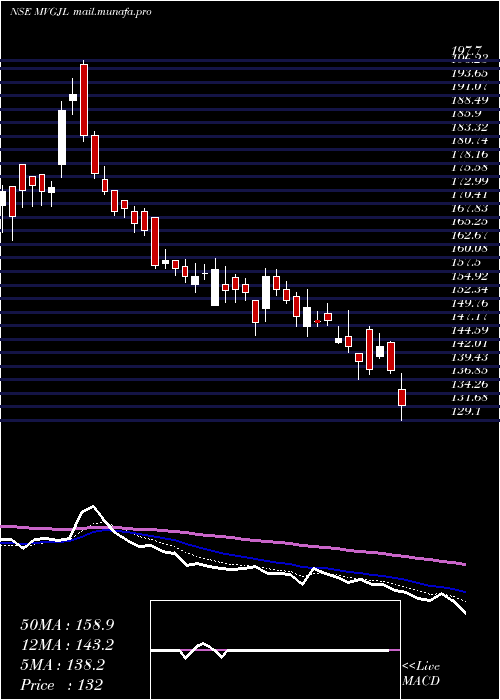
Task: Click the NSE MVGJL chart title
Action: (38, 12)
